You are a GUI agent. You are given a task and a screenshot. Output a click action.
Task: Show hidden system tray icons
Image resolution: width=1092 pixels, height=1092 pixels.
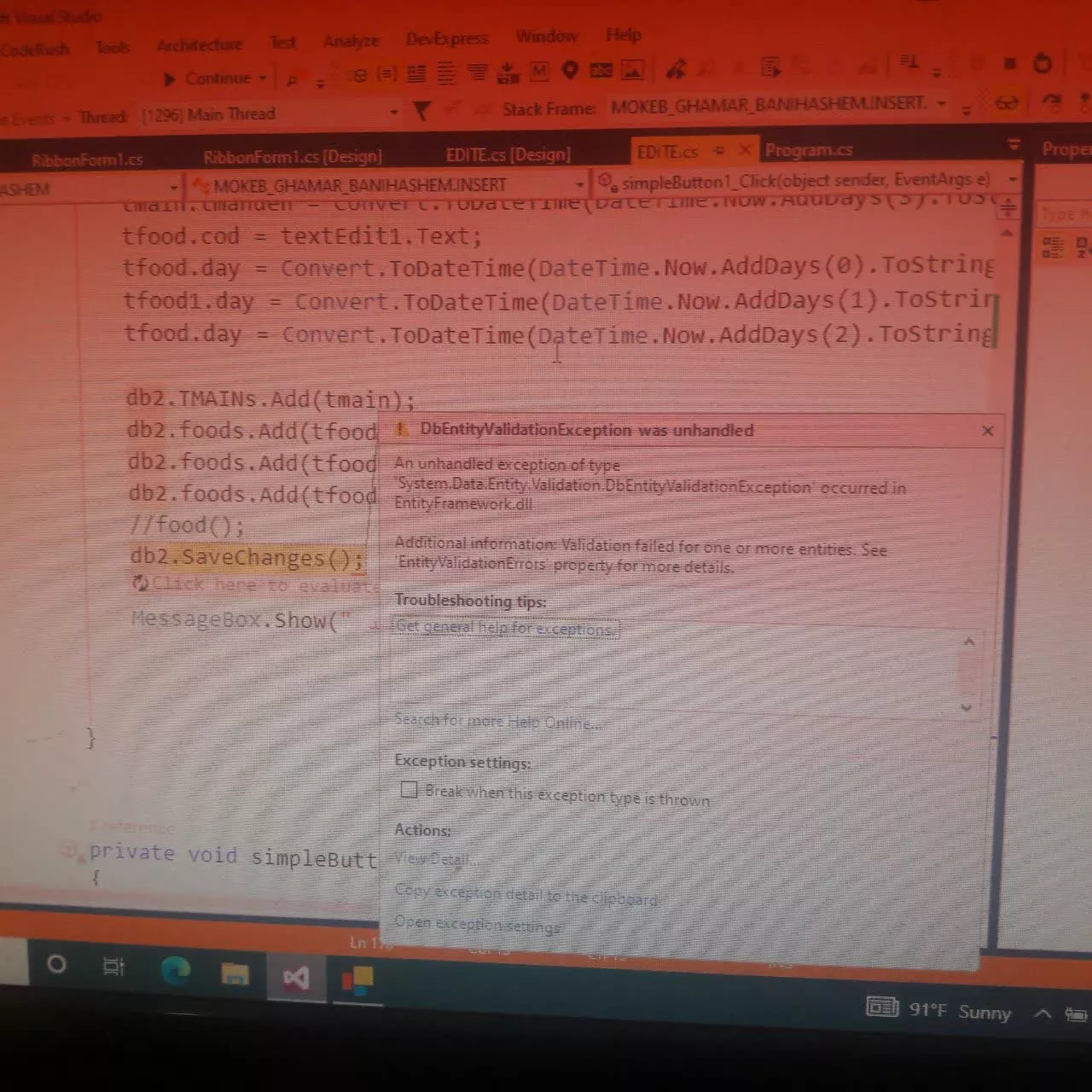pos(1043,1014)
